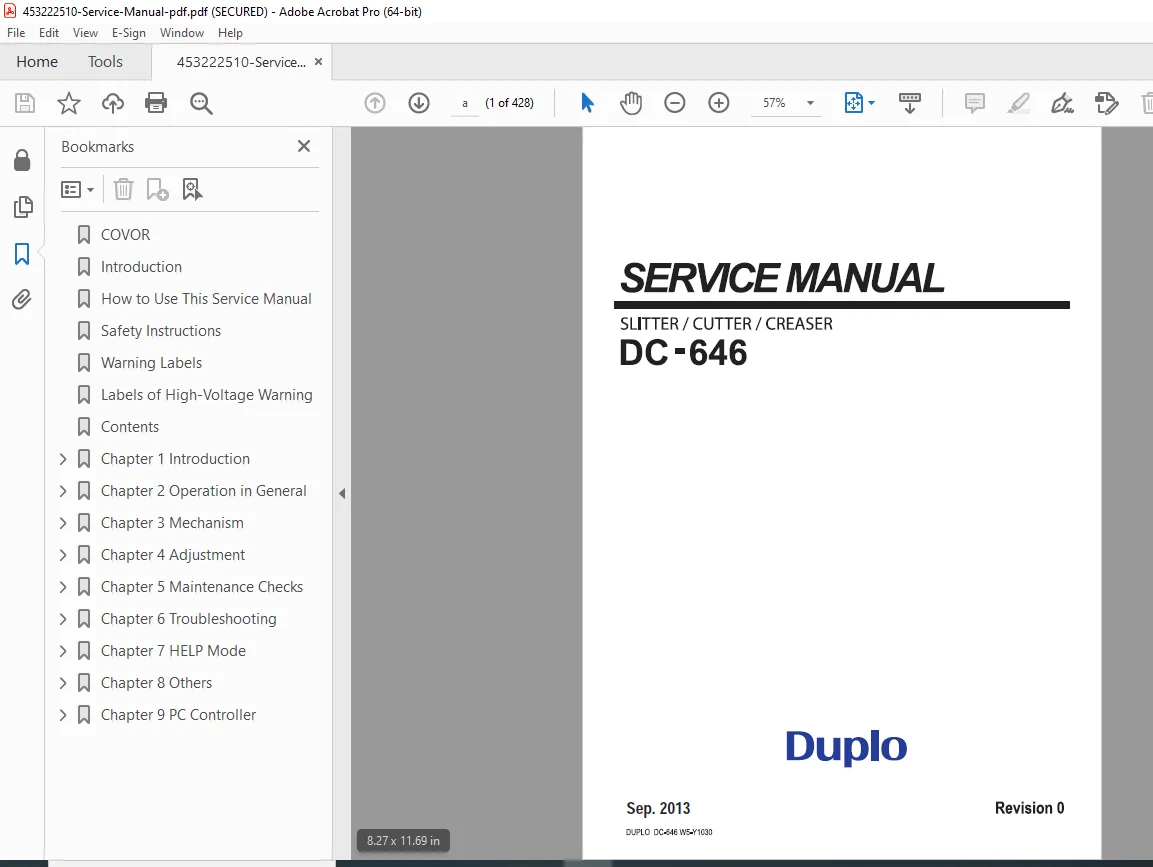The width and height of the screenshot is (1153, 867).
Task: Jump to Safety Instructions bookmark
Action: [160, 331]
